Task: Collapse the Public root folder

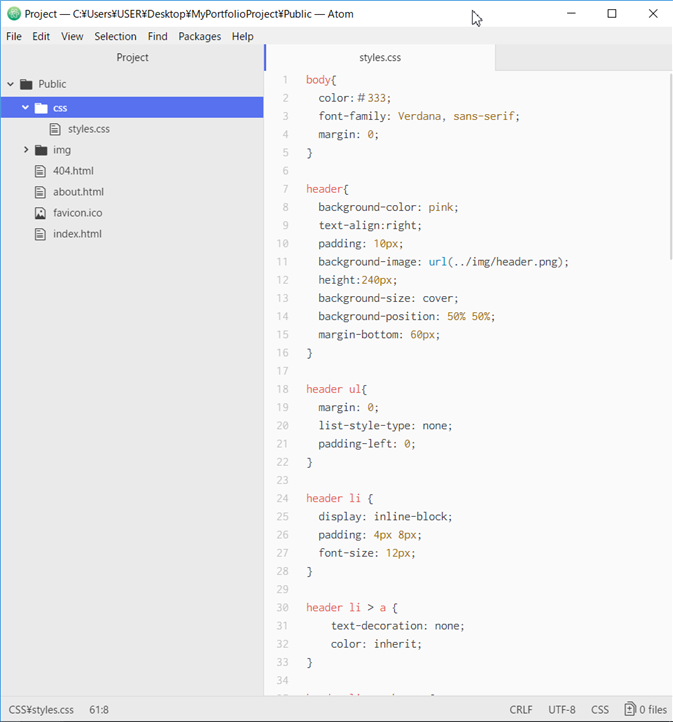Action: 10,84
